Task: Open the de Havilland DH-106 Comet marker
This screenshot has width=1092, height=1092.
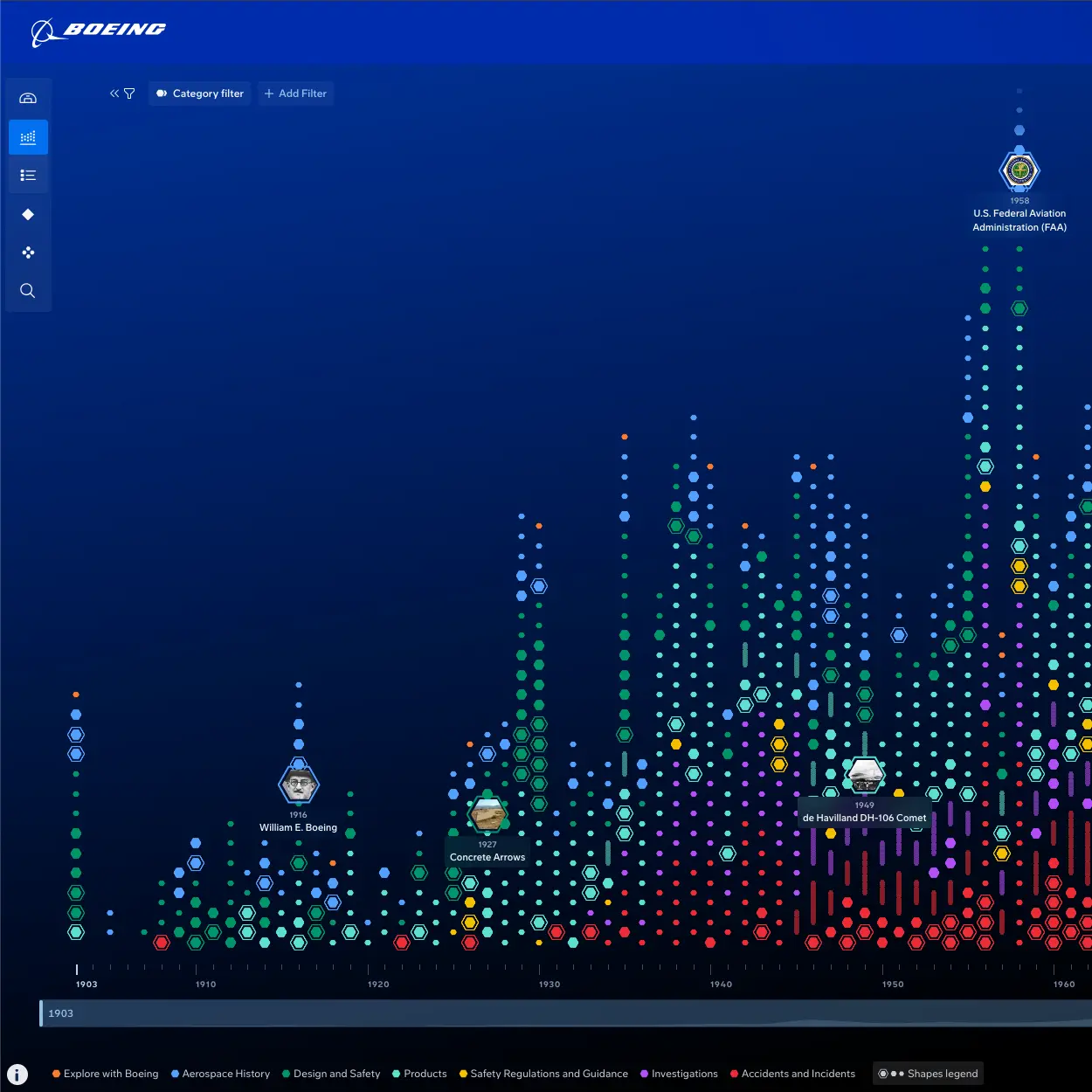Action: point(865,775)
